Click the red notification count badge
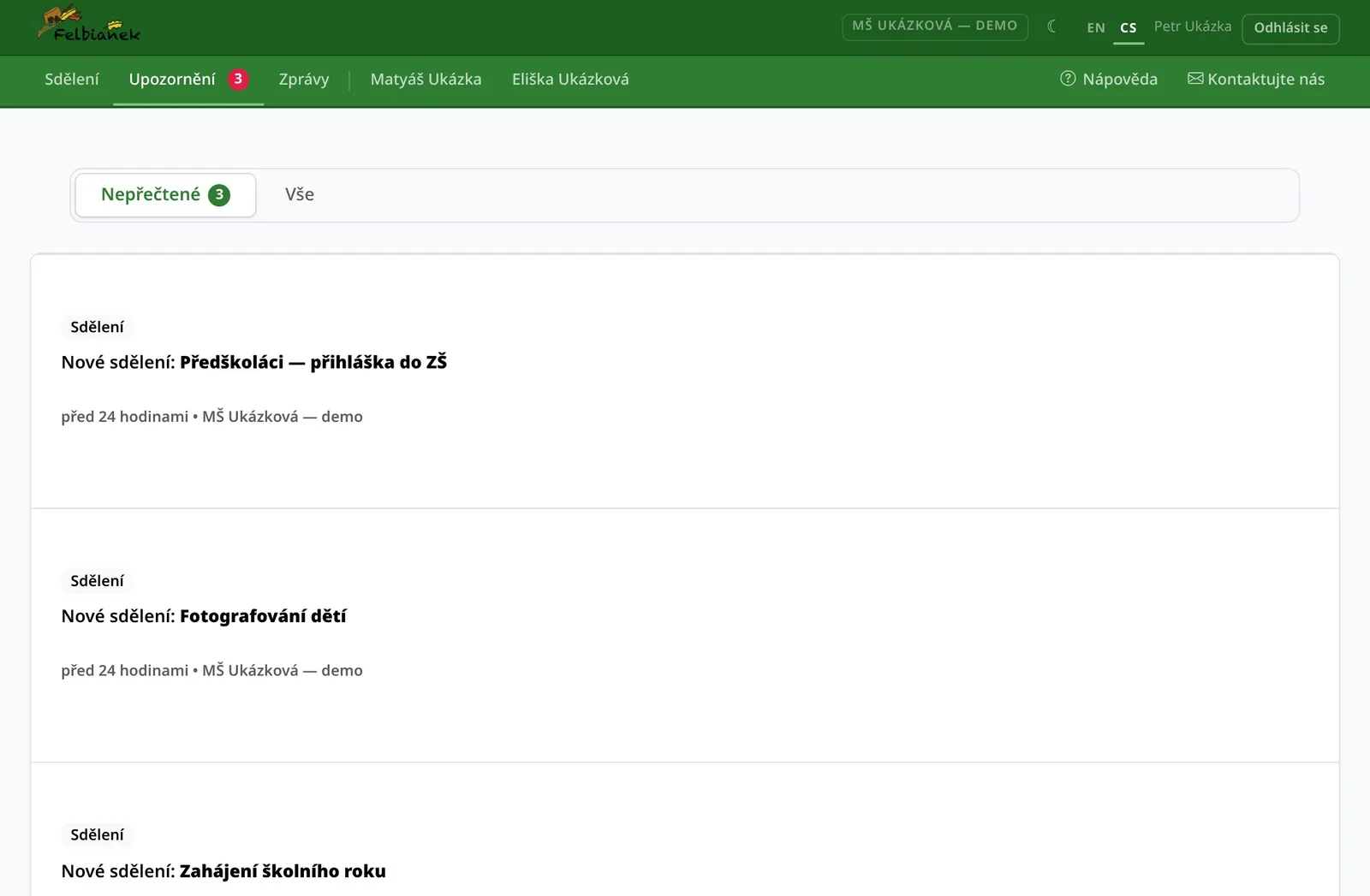This screenshot has width=1370, height=896. point(238,79)
